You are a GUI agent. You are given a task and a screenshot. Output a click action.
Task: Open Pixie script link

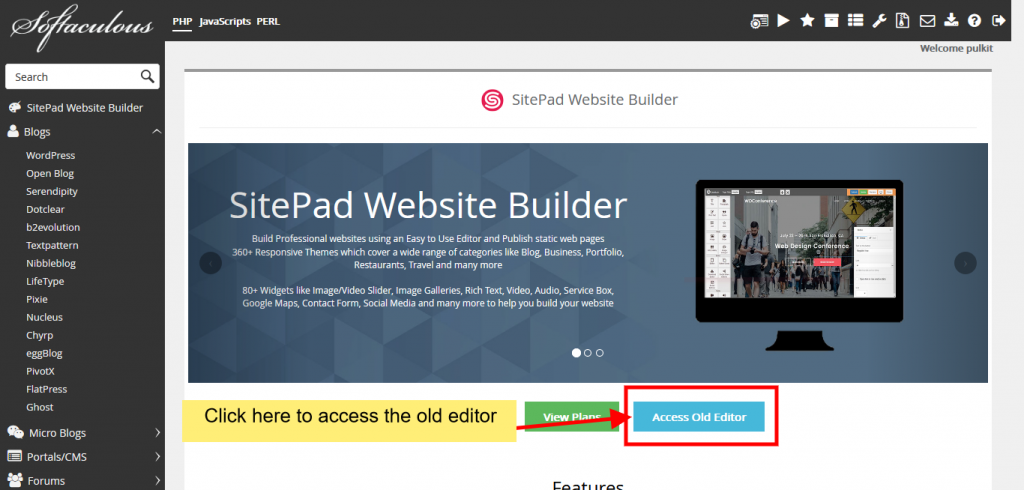click(37, 299)
